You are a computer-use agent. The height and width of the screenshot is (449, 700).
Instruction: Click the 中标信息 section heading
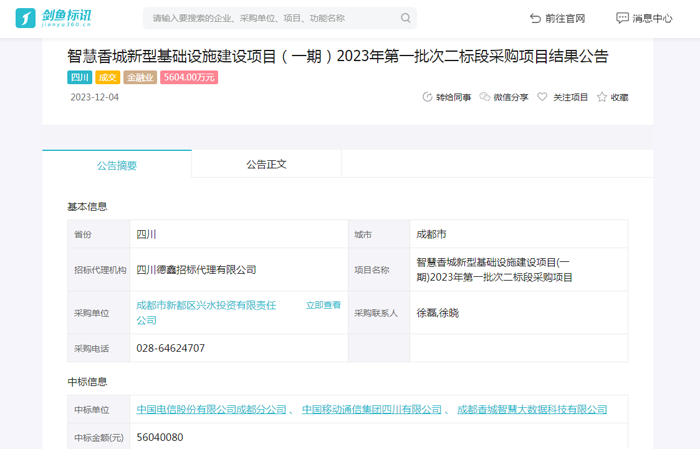click(x=87, y=382)
